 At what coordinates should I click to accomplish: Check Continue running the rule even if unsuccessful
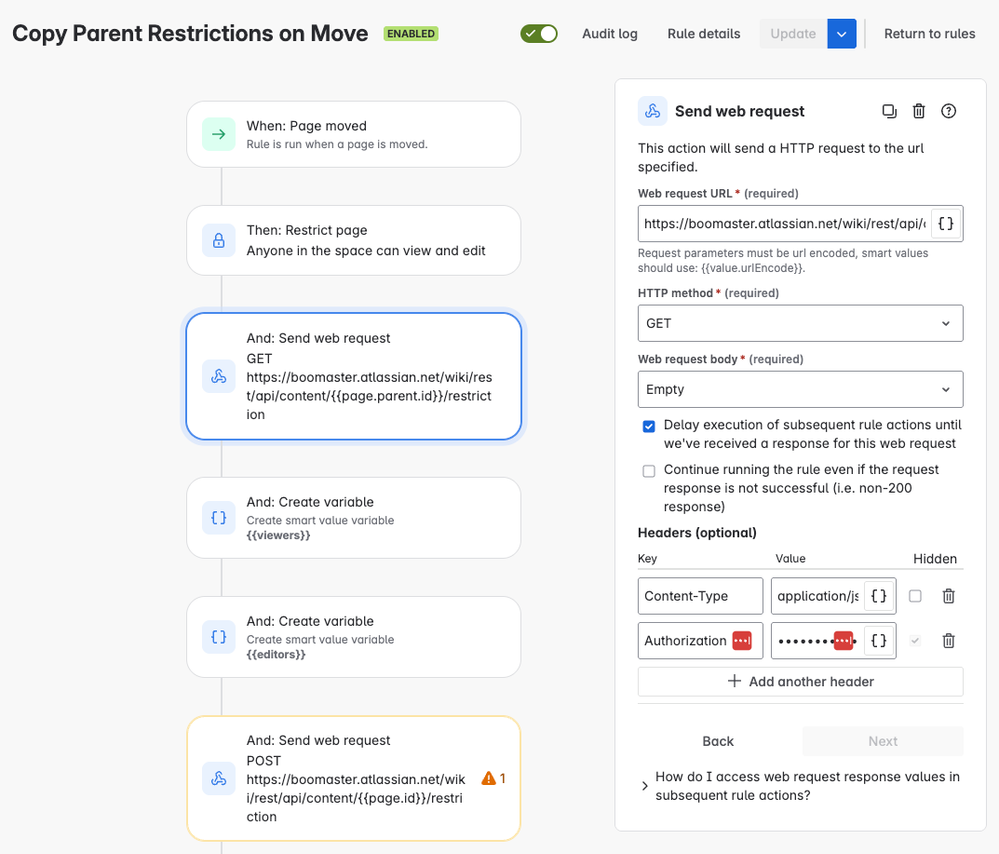coord(649,471)
